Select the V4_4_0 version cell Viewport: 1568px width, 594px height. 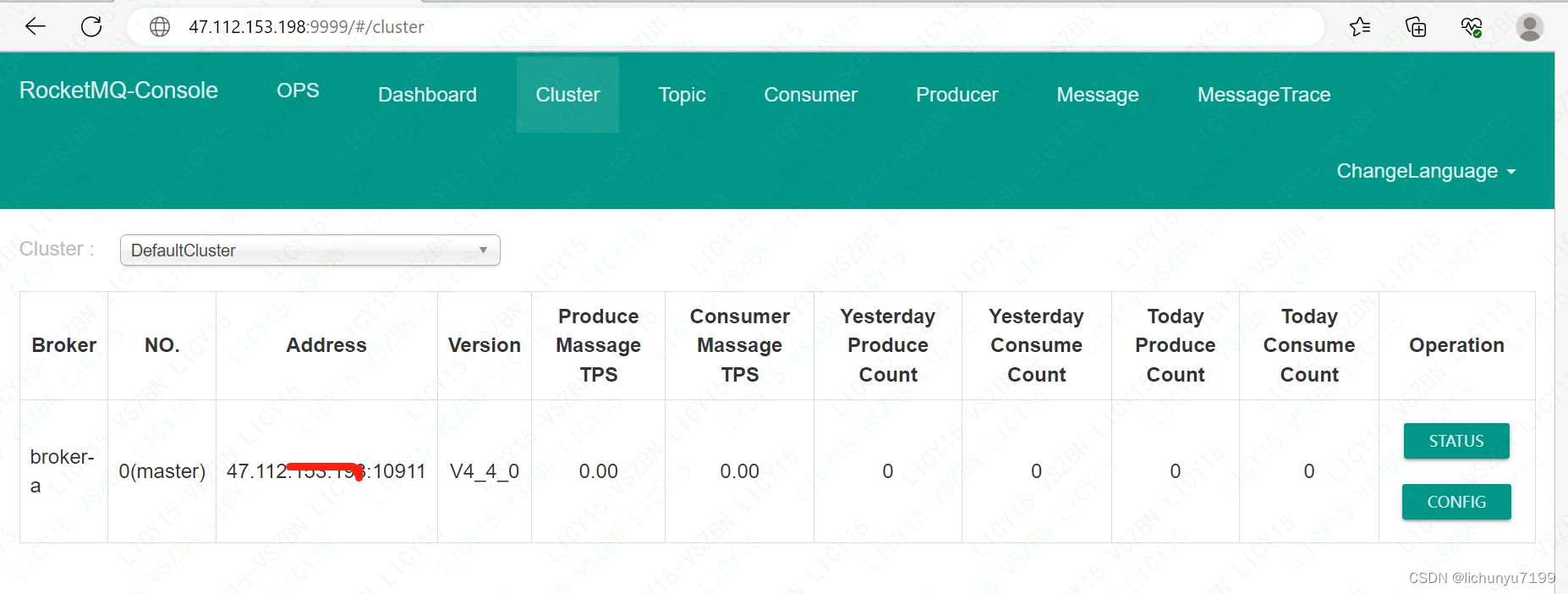[x=485, y=471]
